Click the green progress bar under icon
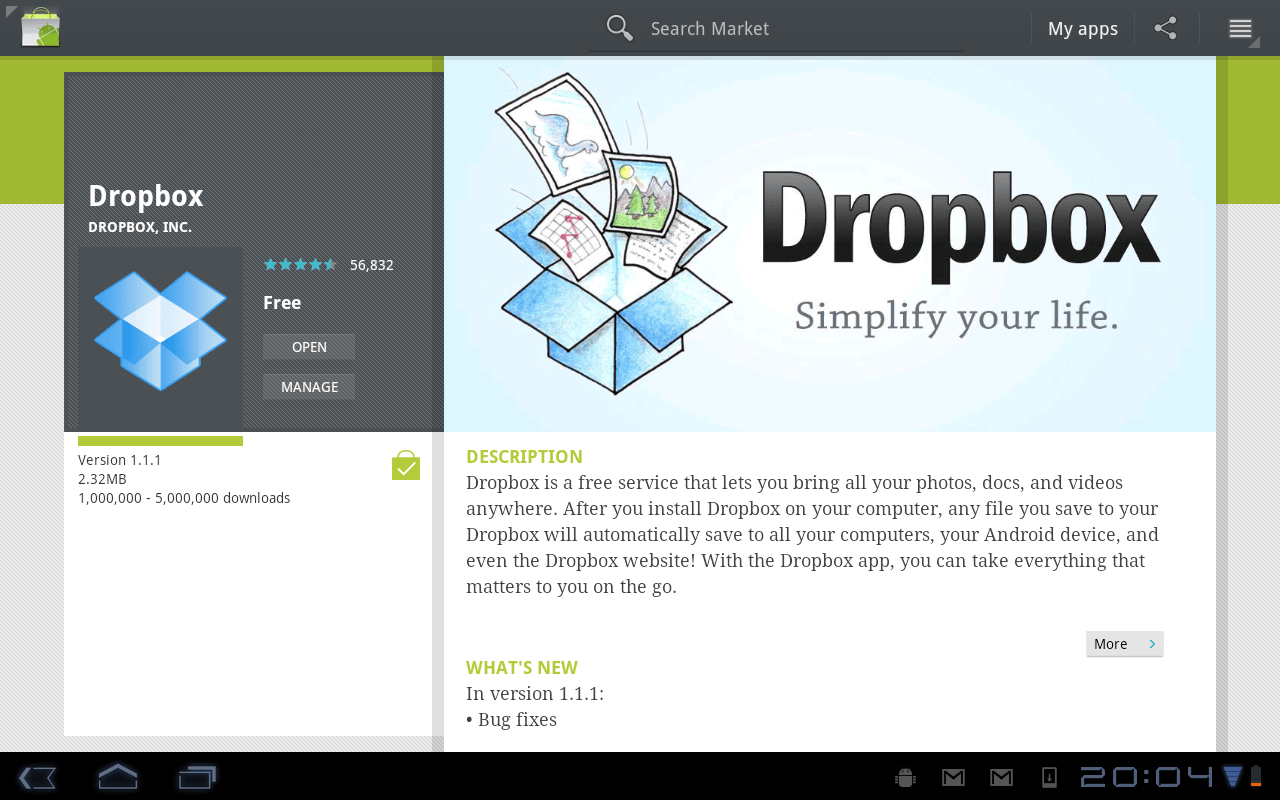 click(160, 441)
